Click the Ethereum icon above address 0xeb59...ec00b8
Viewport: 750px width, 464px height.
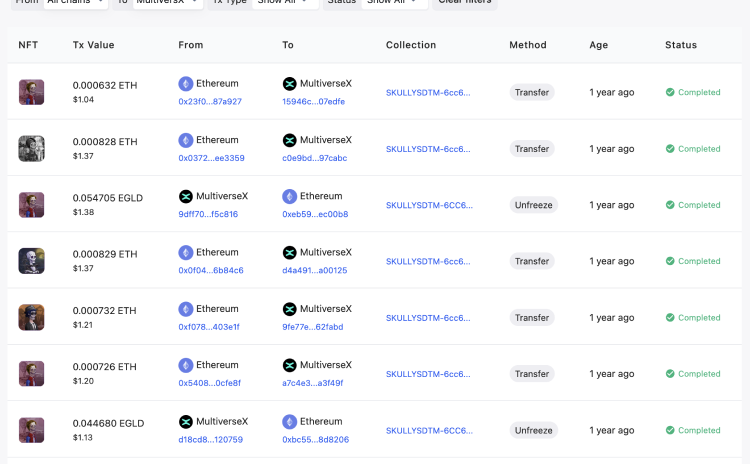coord(289,196)
